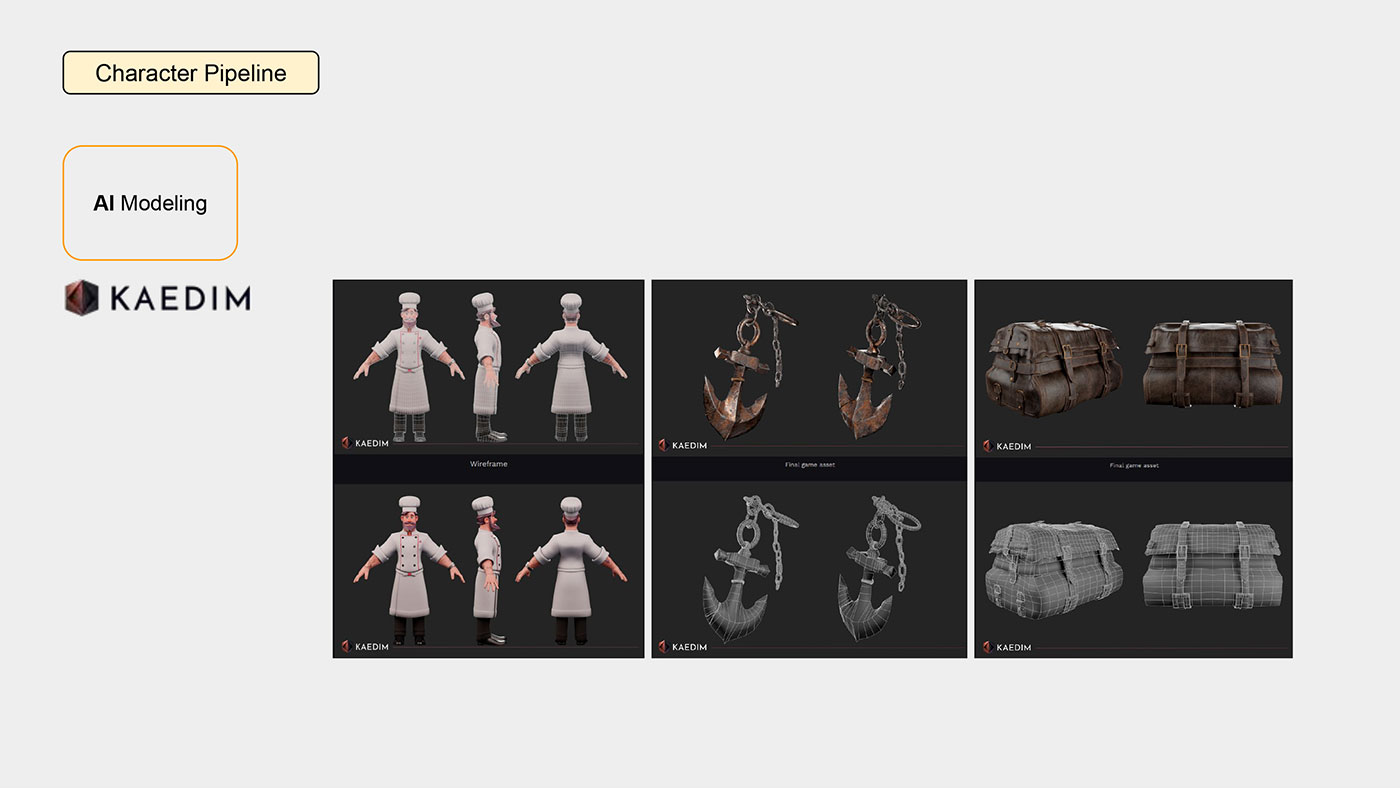
Task: Click the large KAEDIM wordmark text
Action: click(180, 298)
